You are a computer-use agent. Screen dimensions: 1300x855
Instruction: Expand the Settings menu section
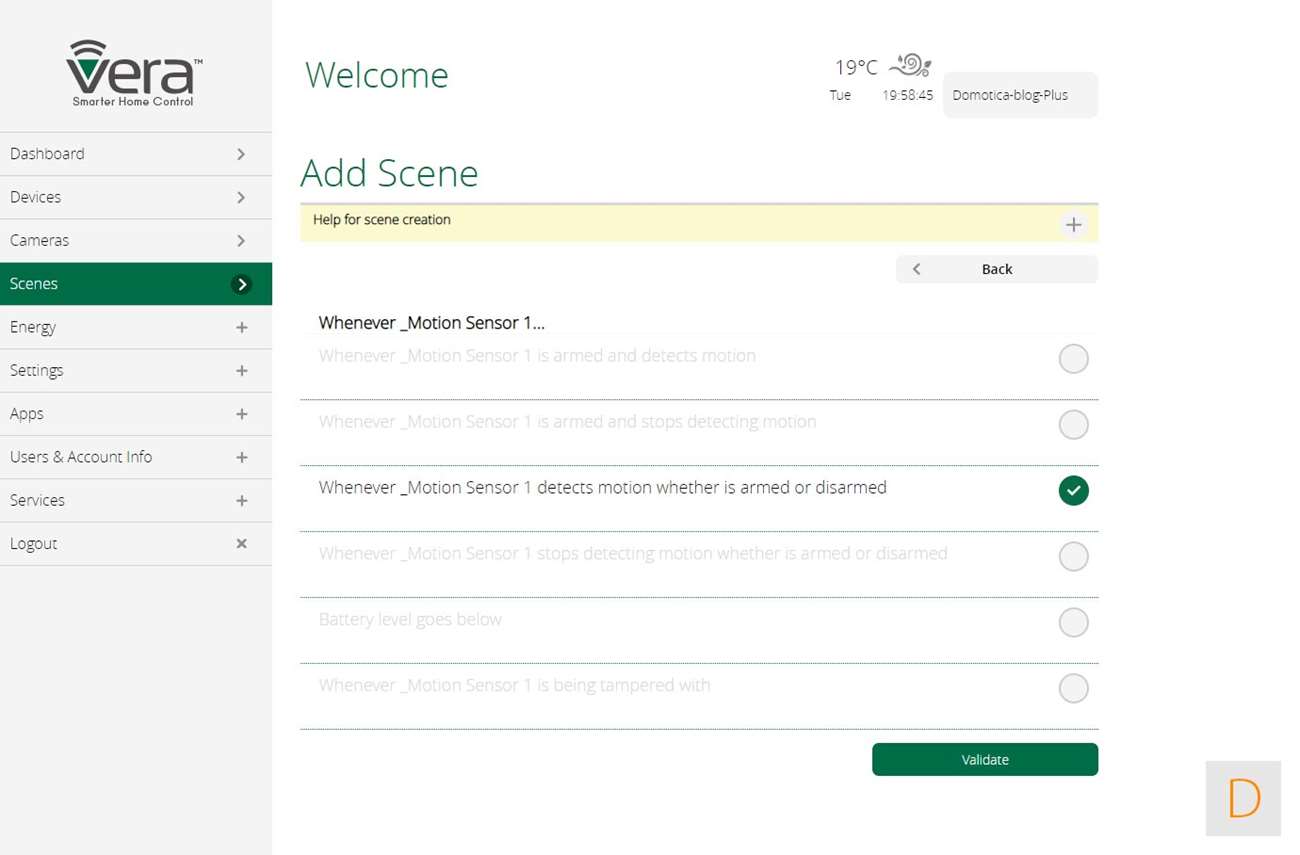click(x=241, y=371)
